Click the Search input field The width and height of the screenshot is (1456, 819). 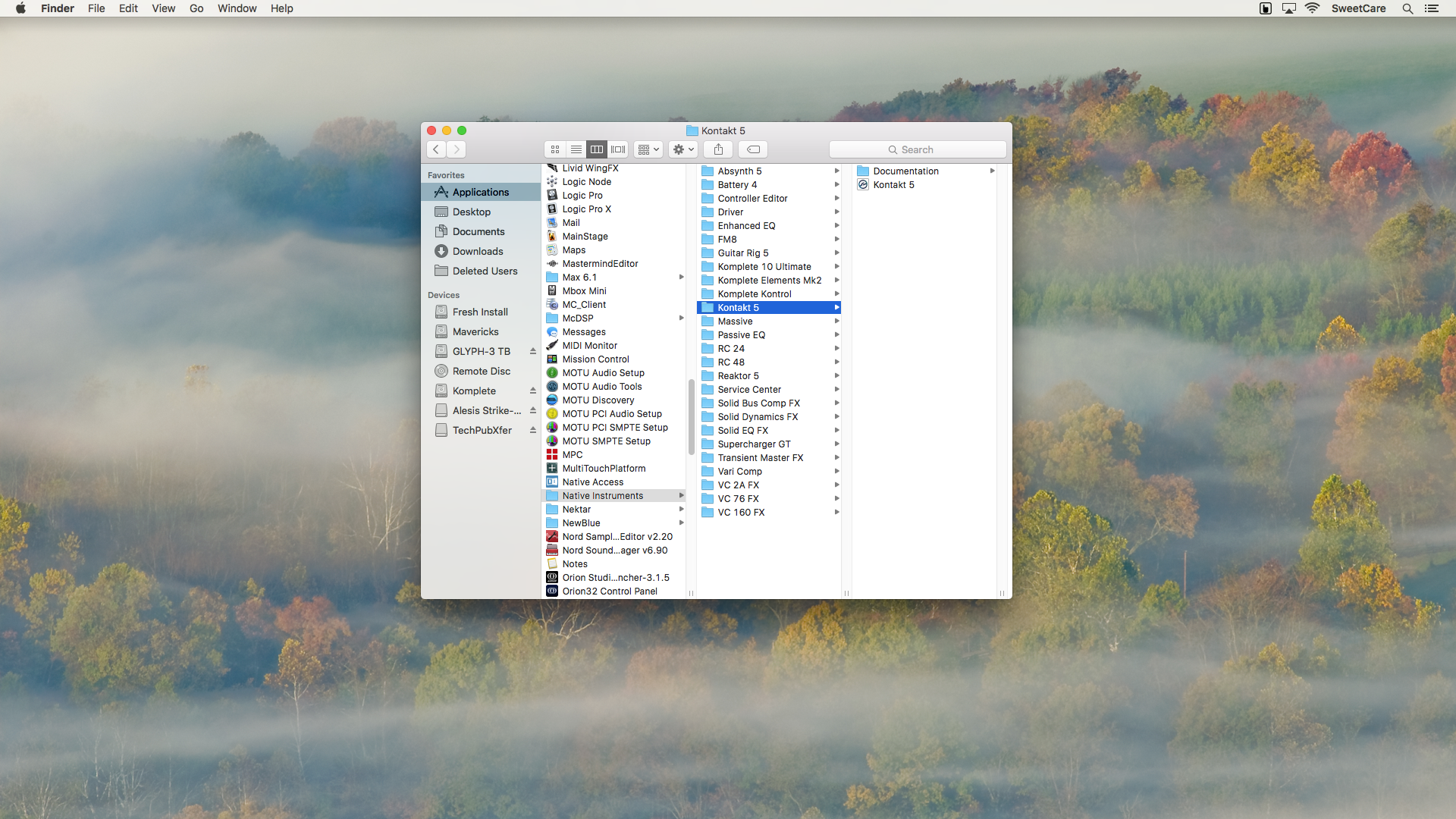click(917, 149)
